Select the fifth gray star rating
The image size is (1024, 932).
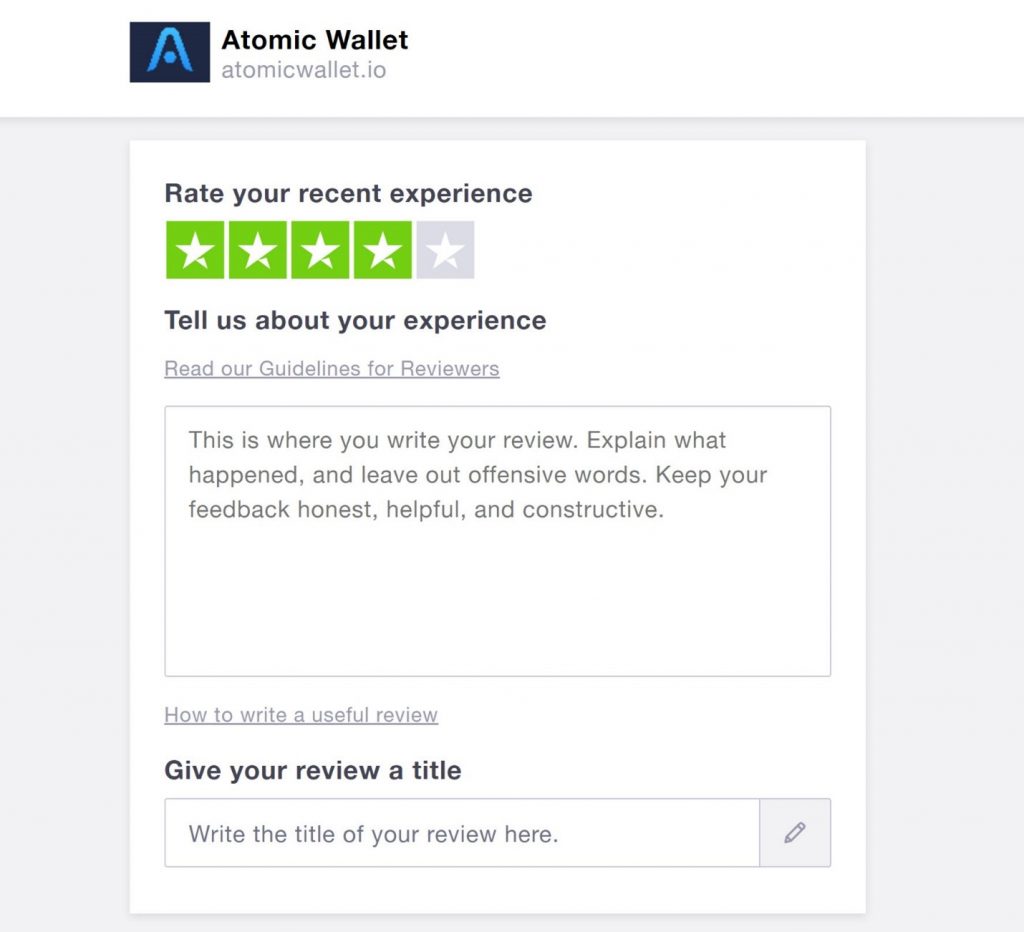pos(445,249)
